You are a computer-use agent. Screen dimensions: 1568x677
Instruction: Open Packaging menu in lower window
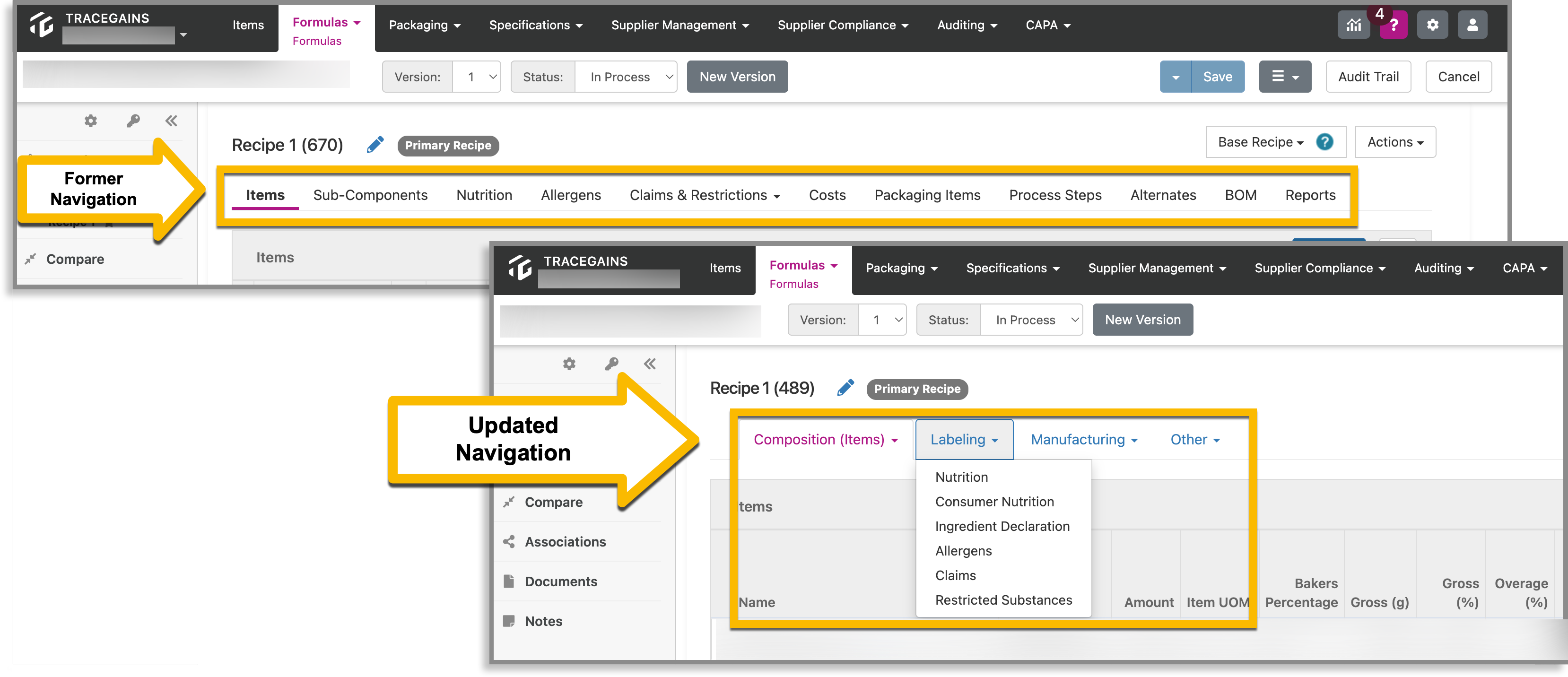click(x=901, y=268)
